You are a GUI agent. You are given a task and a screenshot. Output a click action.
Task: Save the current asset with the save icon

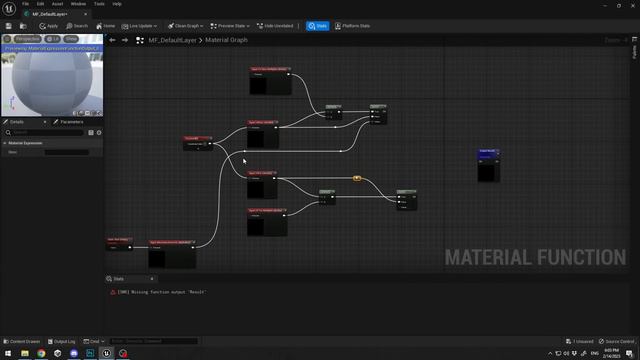(9, 26)
